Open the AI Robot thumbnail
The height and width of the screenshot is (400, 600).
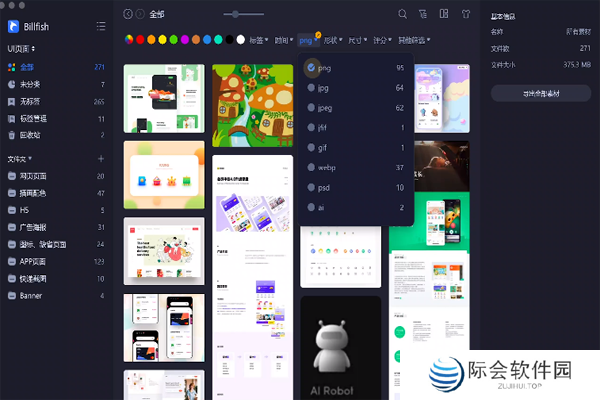coord(342,345)
